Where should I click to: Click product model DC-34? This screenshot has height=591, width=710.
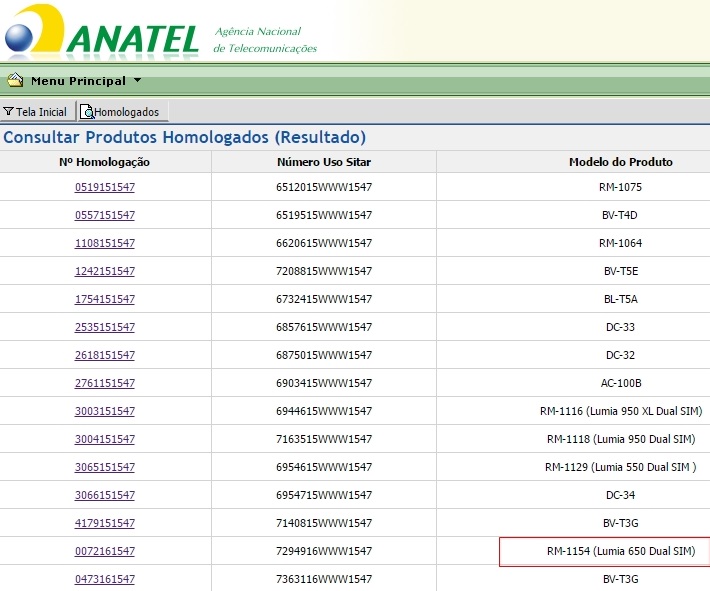pyautogui.click(x=620, y=495)
